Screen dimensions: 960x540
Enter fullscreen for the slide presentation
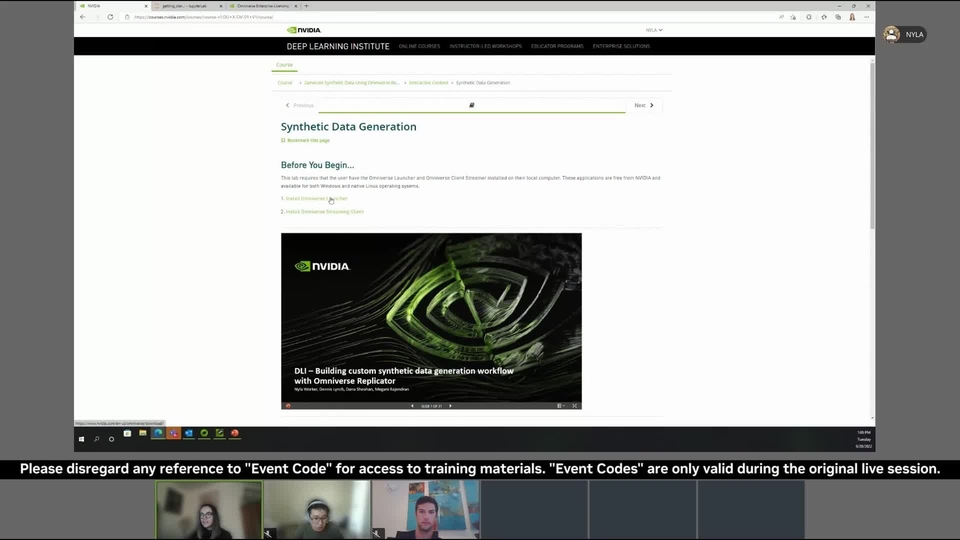(574, 406)
